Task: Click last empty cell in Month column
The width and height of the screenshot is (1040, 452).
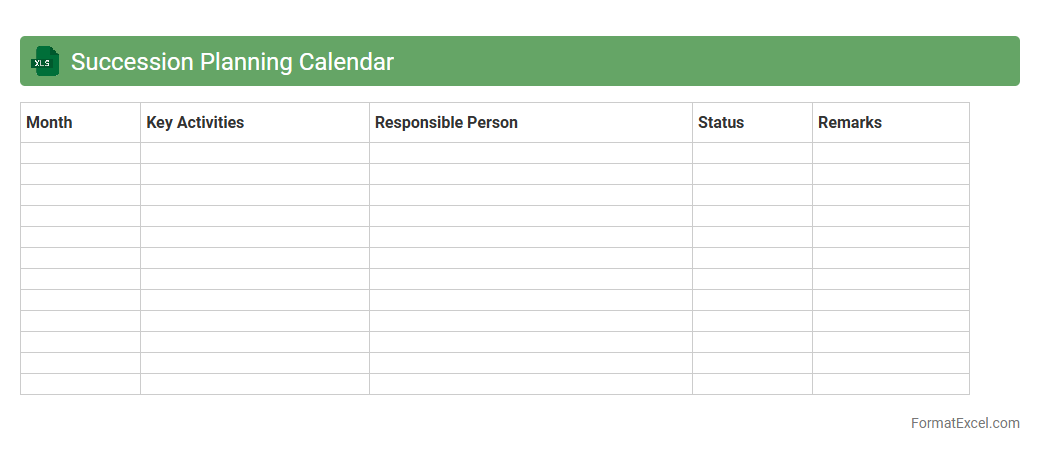Action: tap(80, 384)
